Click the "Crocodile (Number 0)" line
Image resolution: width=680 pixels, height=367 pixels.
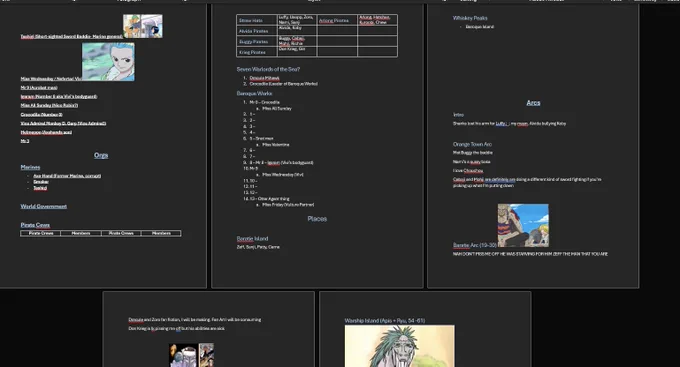(x=42, y=115)
